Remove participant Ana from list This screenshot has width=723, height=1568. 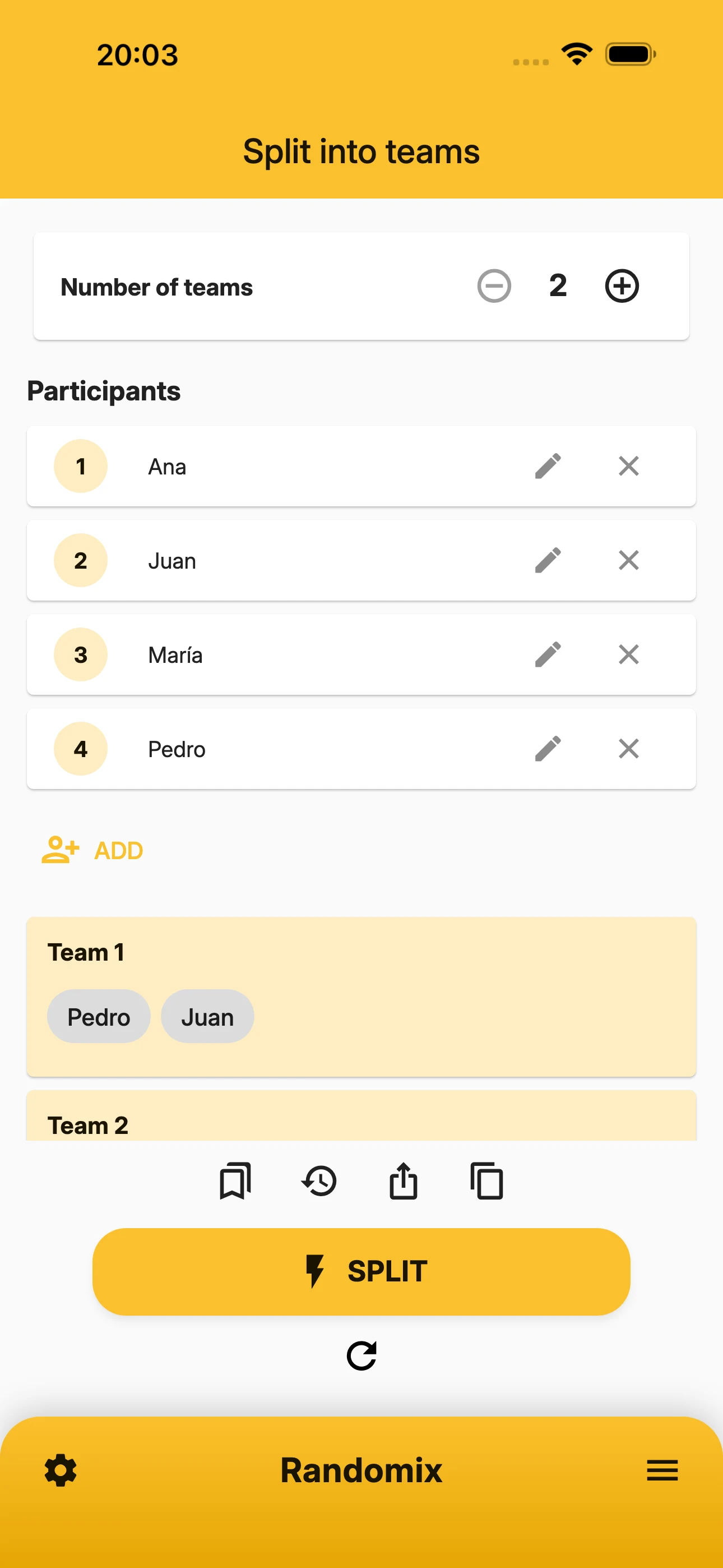[628, 466]
